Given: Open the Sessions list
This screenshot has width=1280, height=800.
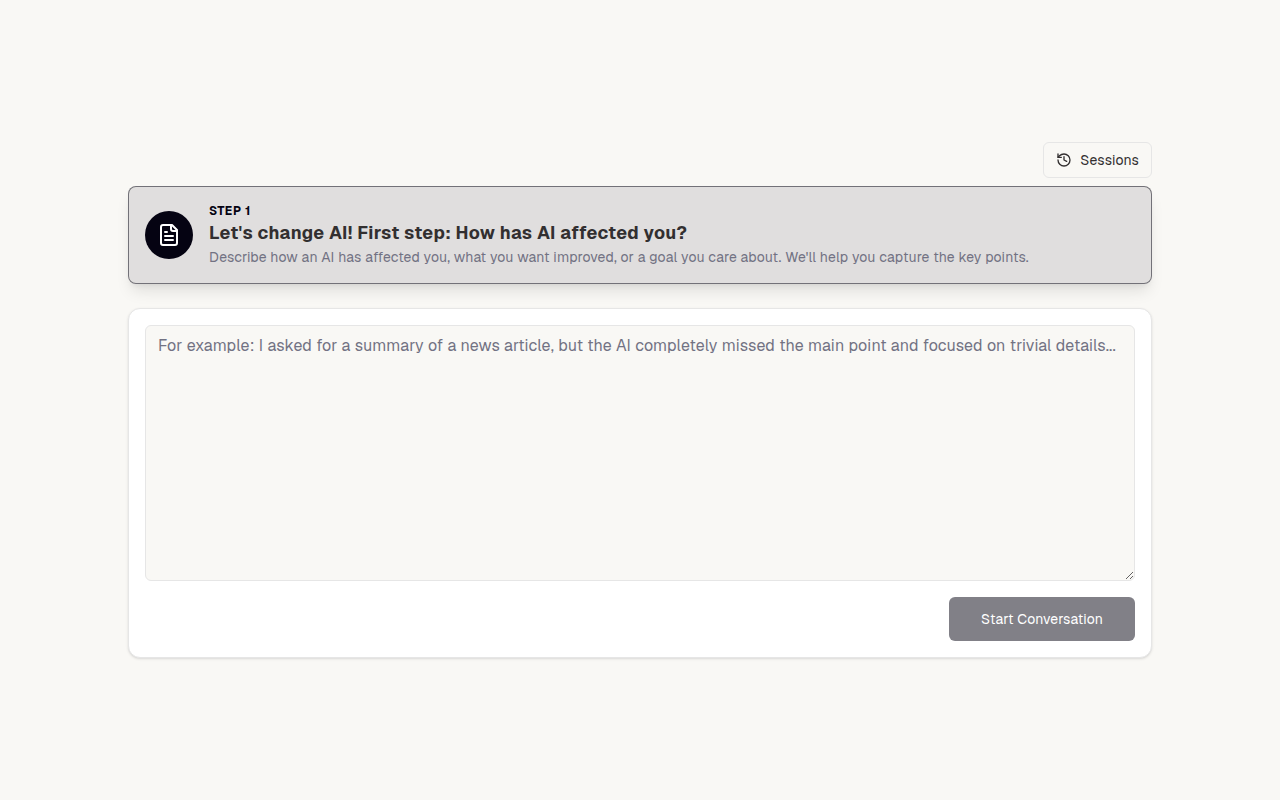Looking at the screenshot, I should click(x=1097, y=160).
